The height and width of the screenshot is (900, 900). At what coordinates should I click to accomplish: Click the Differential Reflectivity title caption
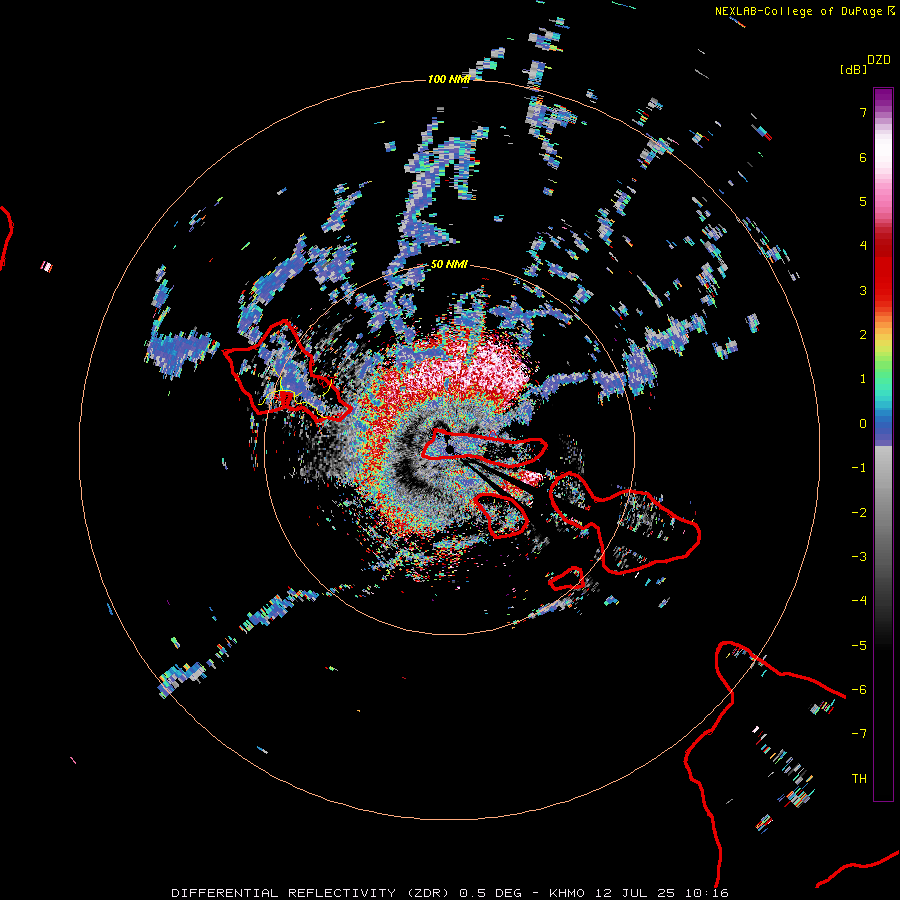tap(449, 893)
